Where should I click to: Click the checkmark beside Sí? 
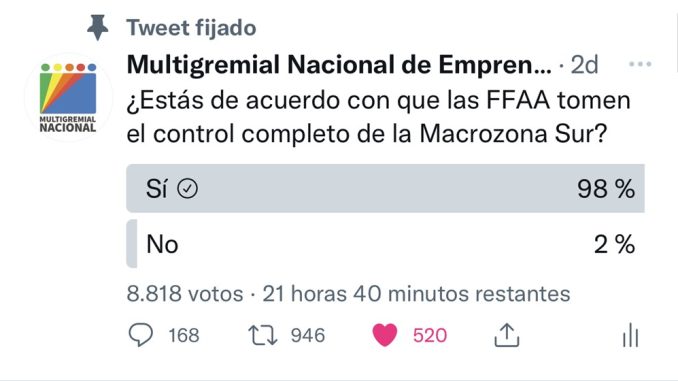point(188,189)
